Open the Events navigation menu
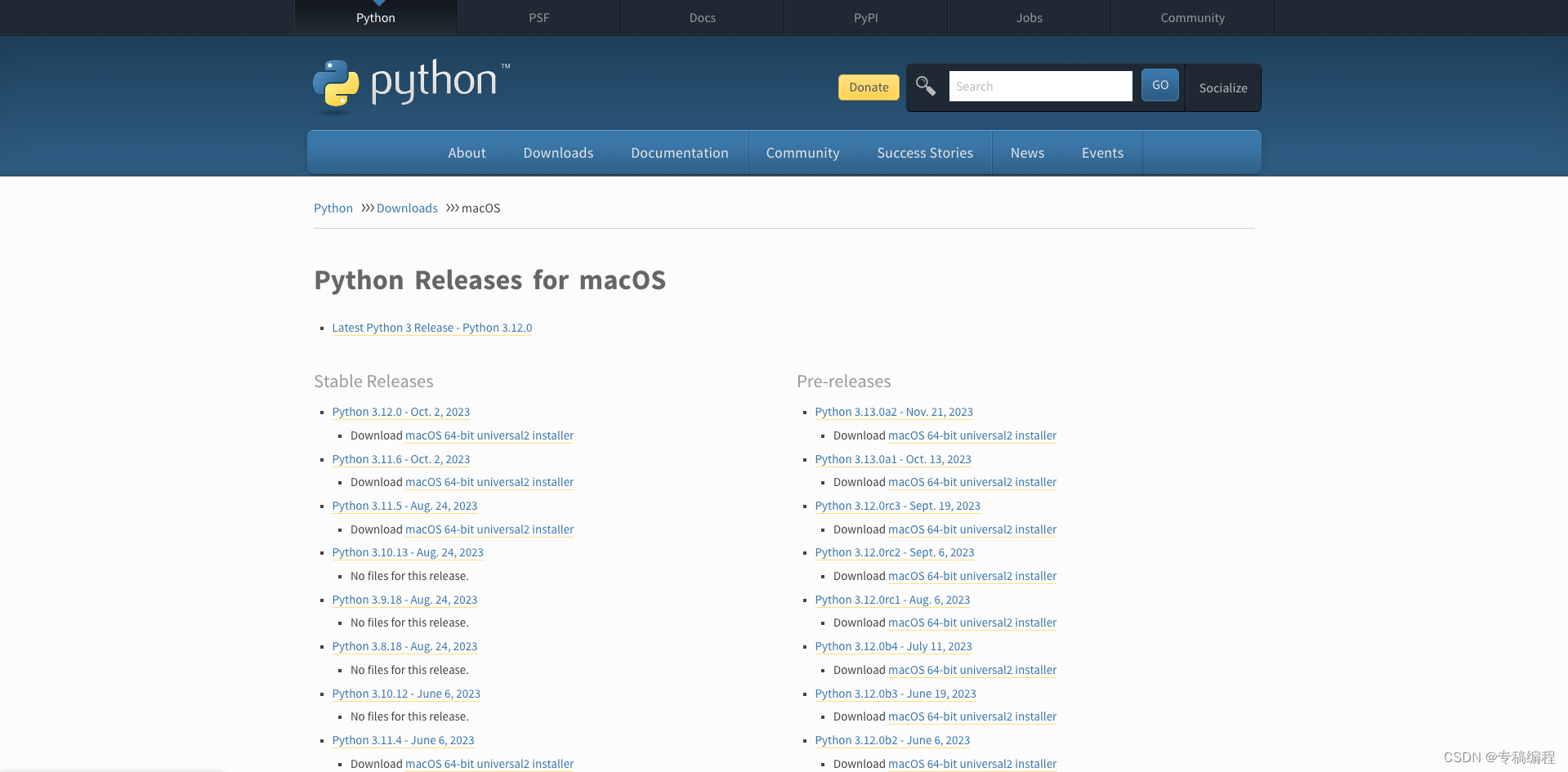This screenshot has height=772, width=1568. [1102, 153]
